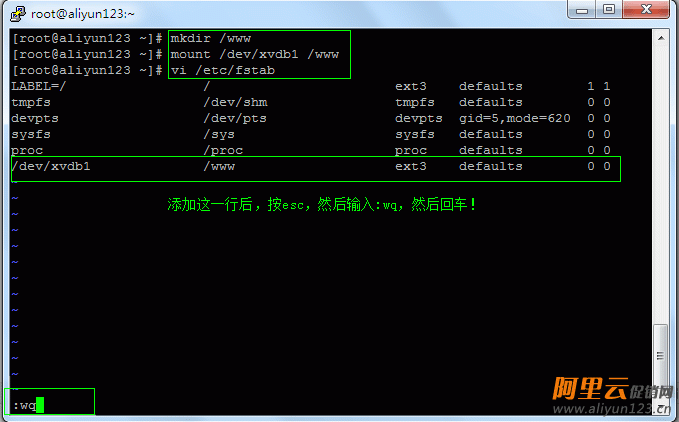Click the PuTTY icon in the title bar
Viewport: 679px width, 422px height.
[x=16, y=13]
